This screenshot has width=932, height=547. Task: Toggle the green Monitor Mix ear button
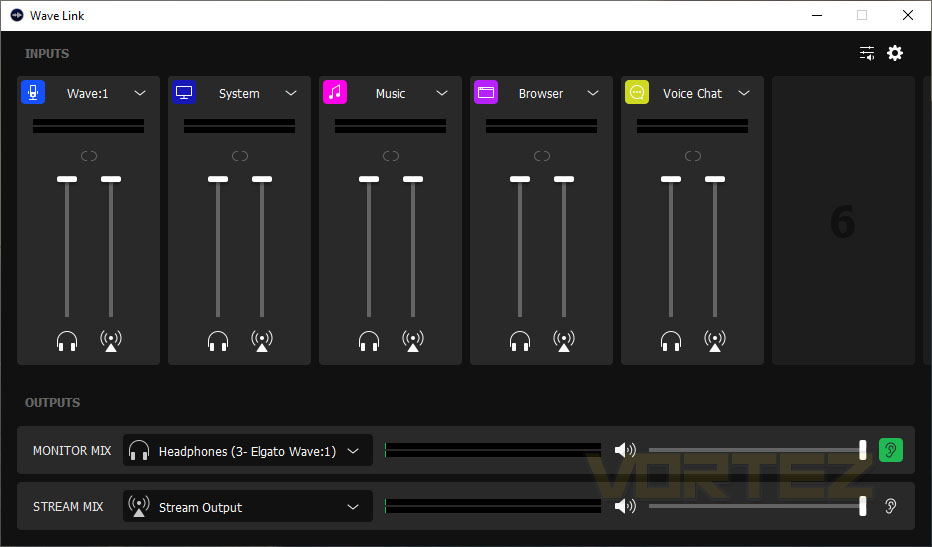click(x=890, y=450)
